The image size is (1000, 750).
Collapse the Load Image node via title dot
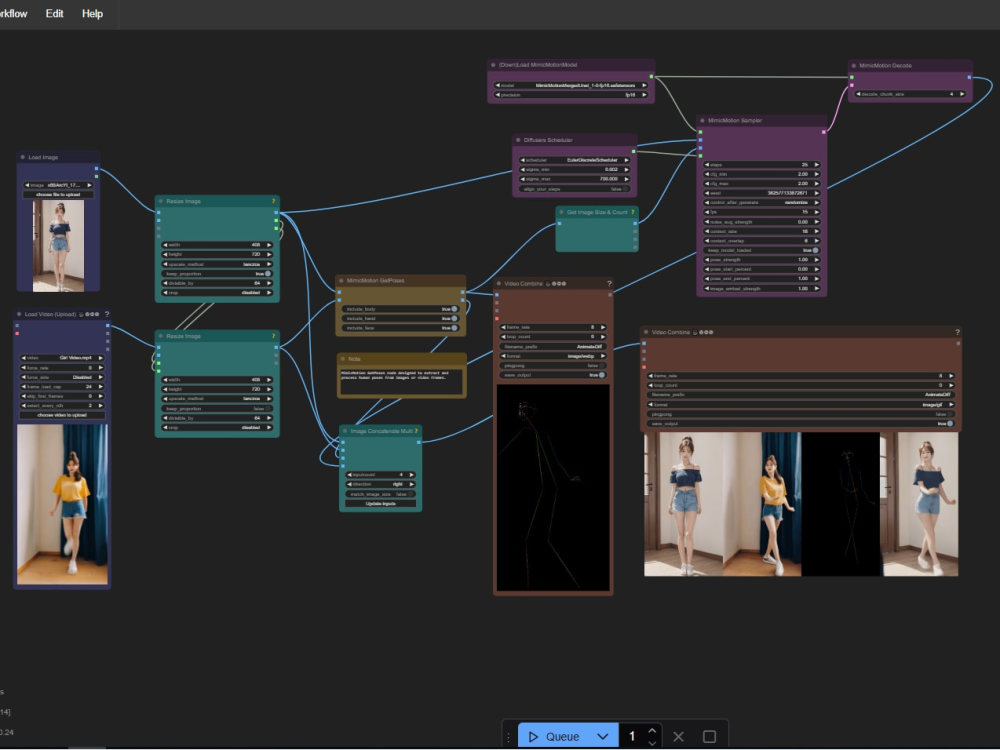22,157
